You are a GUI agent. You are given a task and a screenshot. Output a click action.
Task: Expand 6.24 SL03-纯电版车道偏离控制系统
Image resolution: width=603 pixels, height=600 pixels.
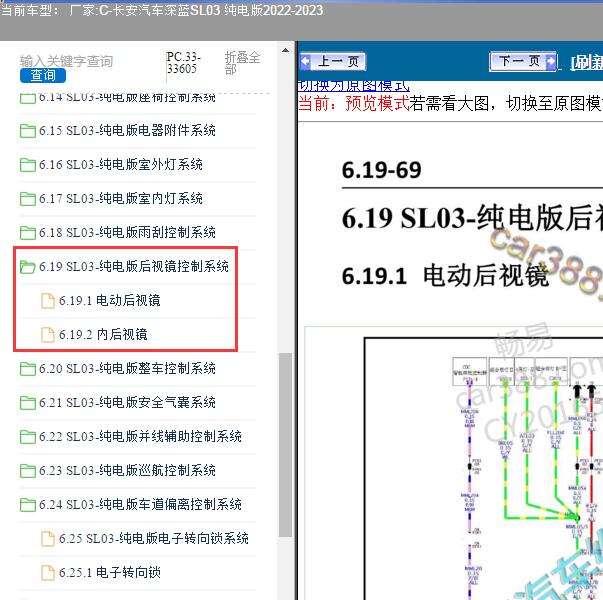[x=140, y=504]
